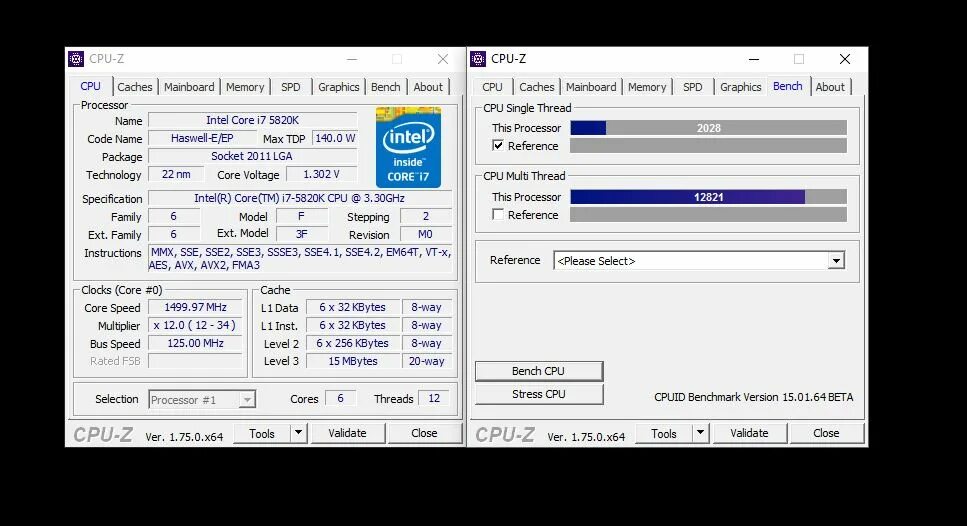Viewport: 967px width, 526px height.
Task: Click Validate in left window
Action: point(347,433)
